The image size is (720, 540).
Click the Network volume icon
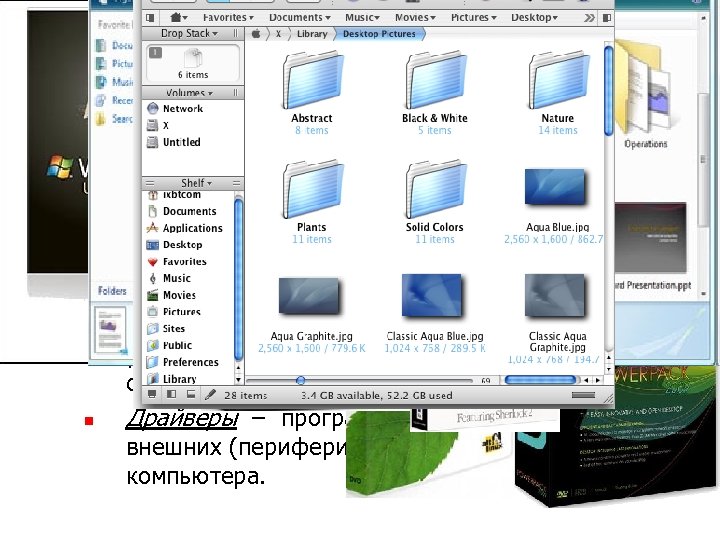coord(152,108)
